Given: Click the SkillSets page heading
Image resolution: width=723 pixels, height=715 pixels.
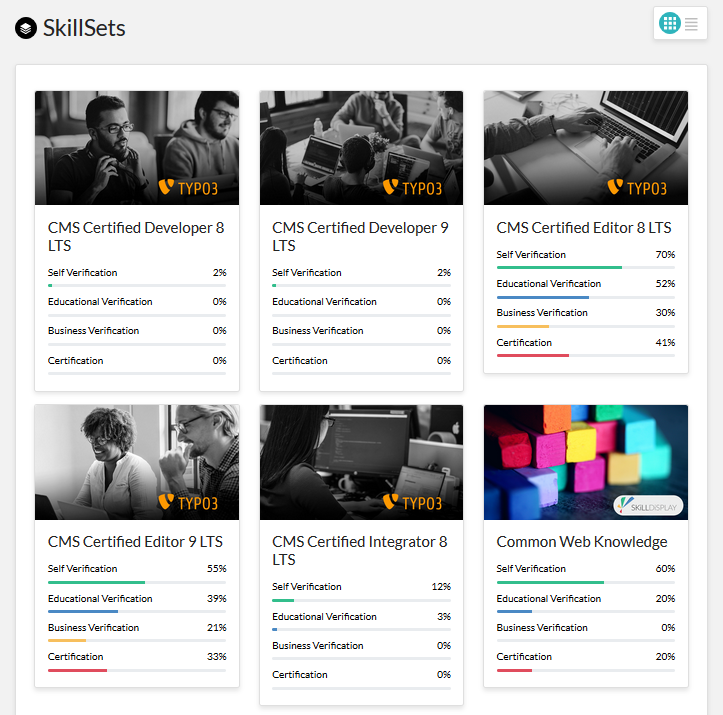Looking at the screenshot, I should coord(84,28).
